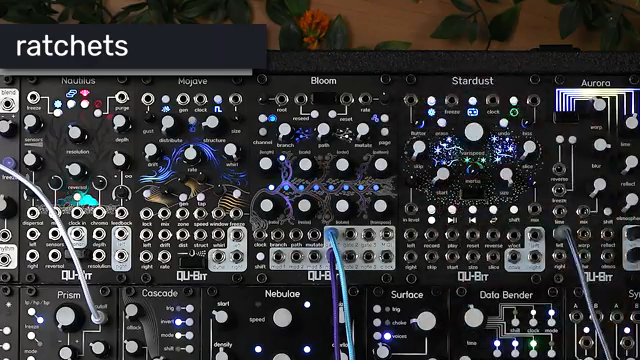Screen dimensions: 640x360
Task: Toggle the channel button on Bloom
Action: pos(263,132)
